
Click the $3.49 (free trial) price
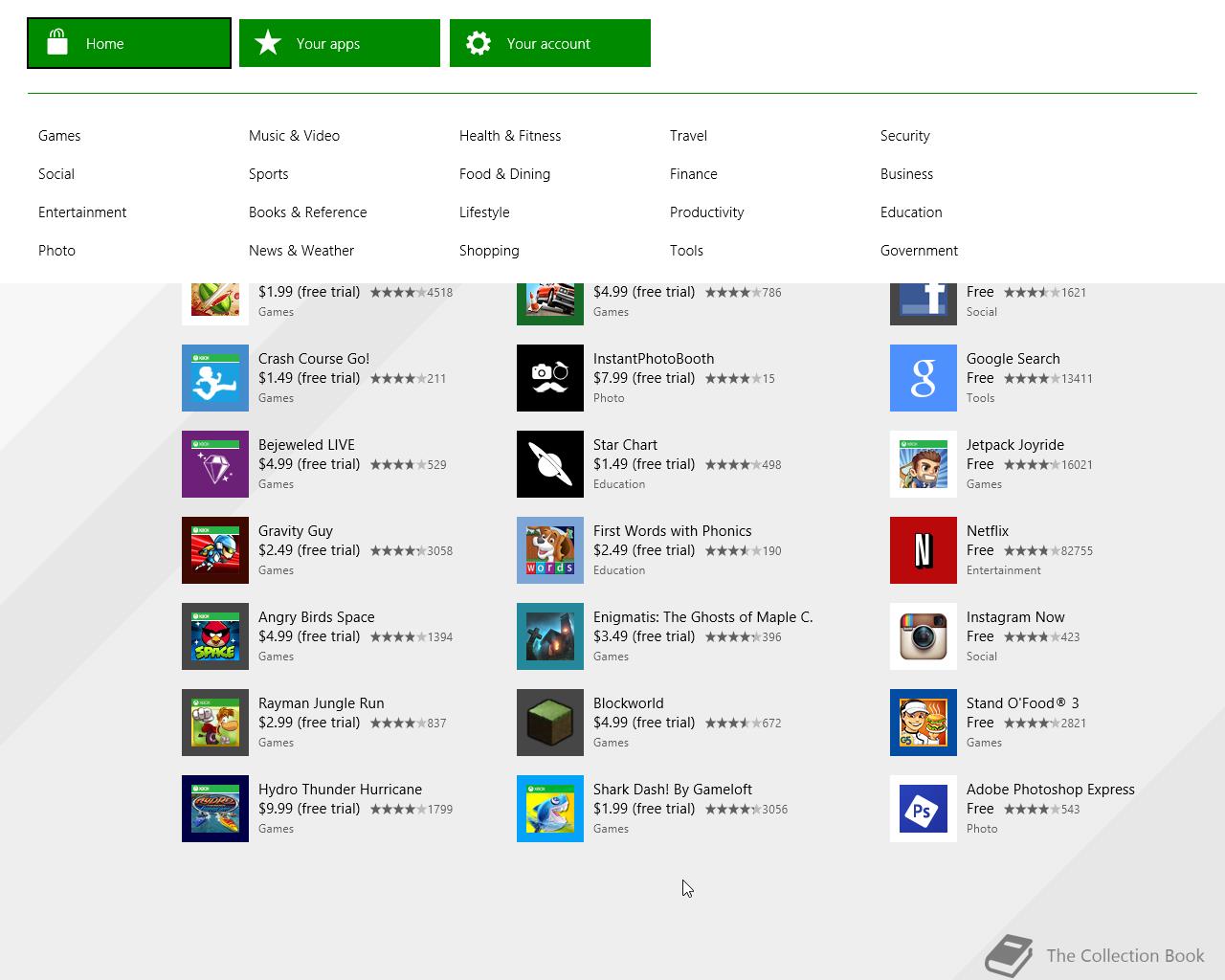tap(644, 636)
